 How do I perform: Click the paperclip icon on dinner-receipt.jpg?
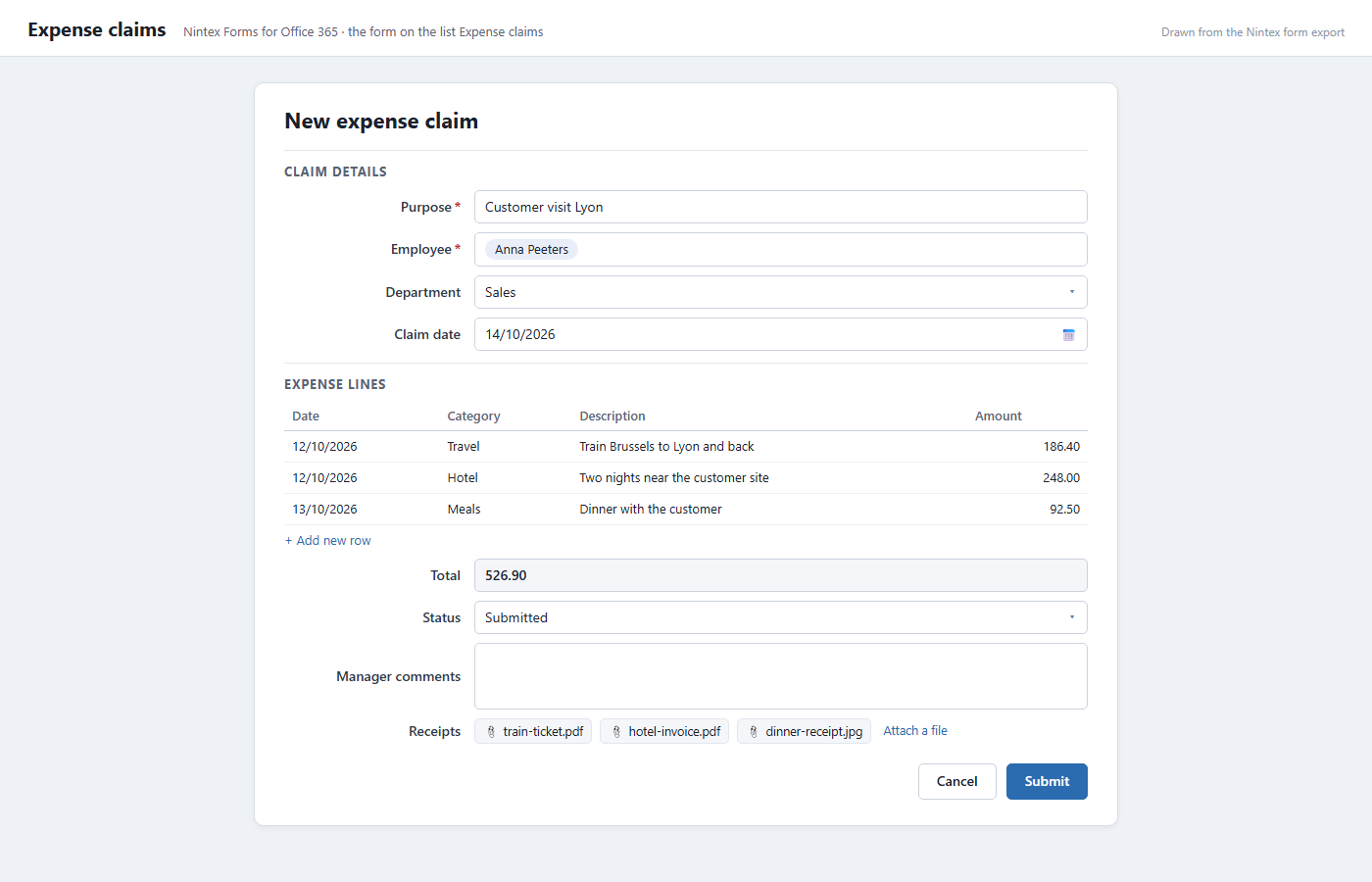(754, 732)
